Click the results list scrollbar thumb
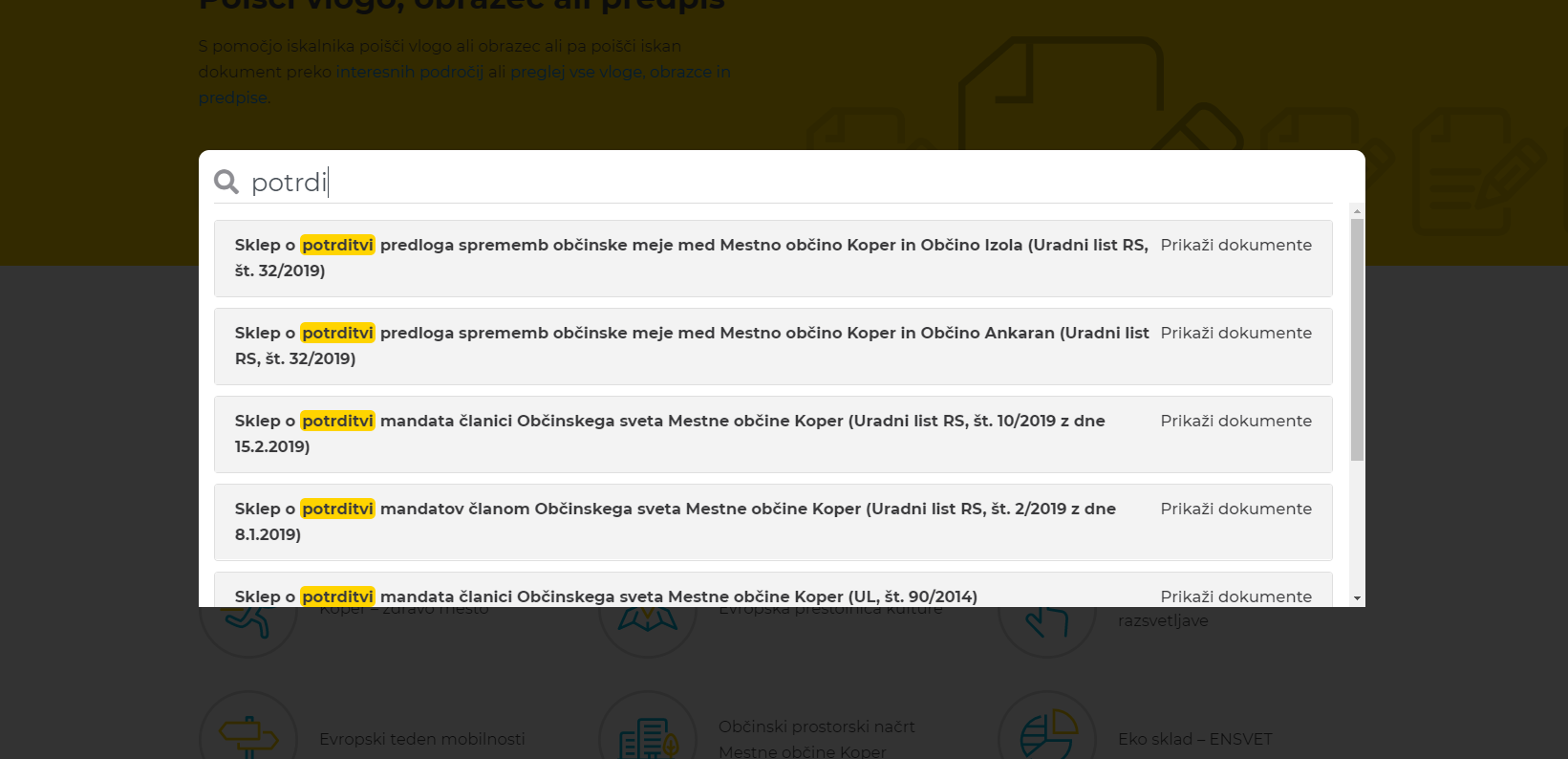Image resolution: width=1568 pixels, height=759 pixels. pos(1357,339)
